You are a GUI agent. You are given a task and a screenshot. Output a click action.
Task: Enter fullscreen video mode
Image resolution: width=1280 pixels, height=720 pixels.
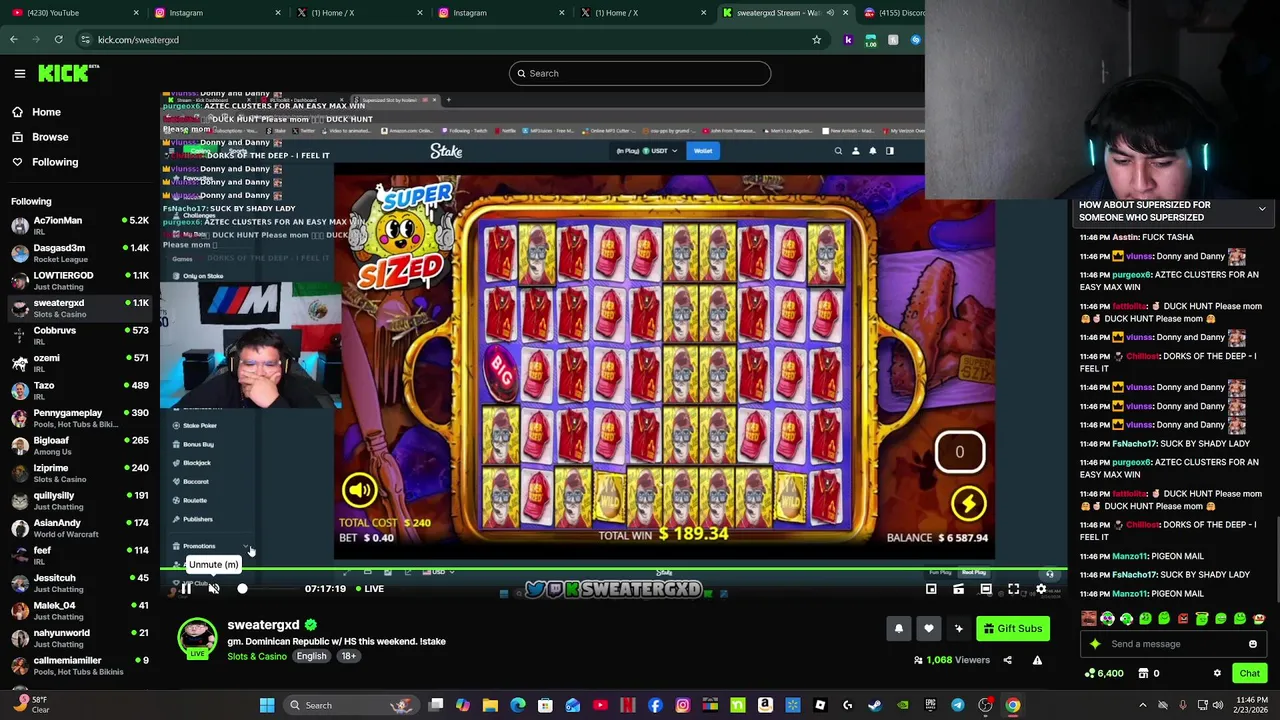click(1013, 589)
